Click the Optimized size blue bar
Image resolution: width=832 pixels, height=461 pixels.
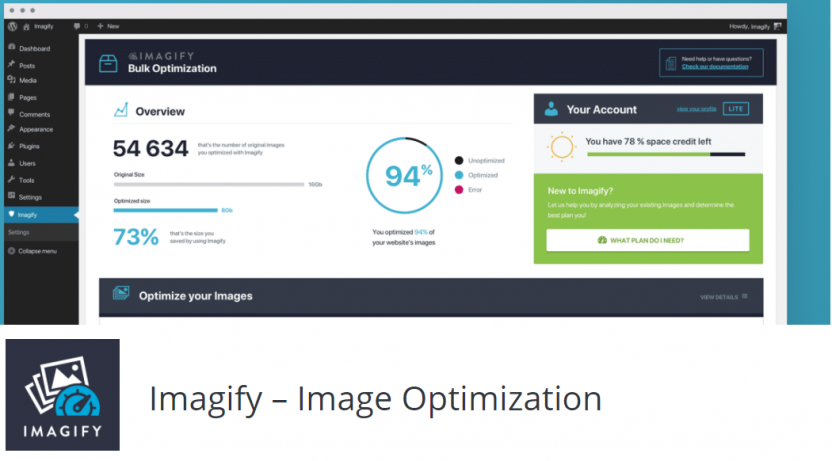(166, 211)
